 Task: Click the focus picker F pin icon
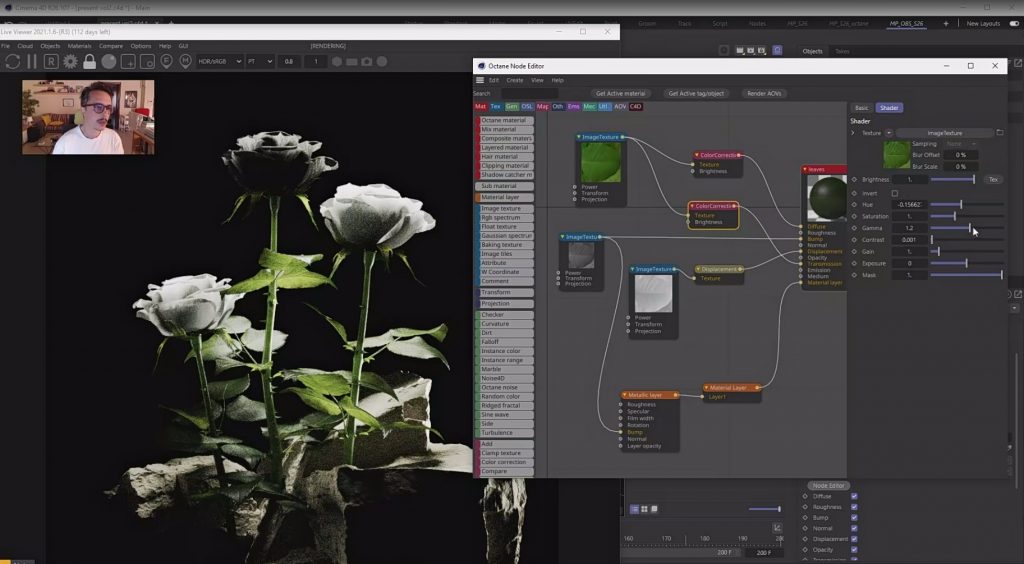click(167, 61)
